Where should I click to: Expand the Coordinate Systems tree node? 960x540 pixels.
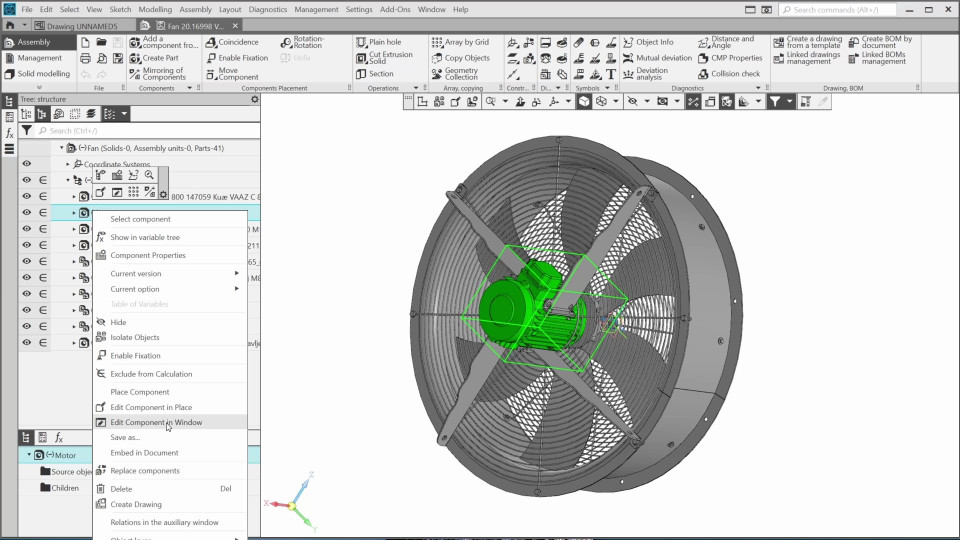coord(68,164)
